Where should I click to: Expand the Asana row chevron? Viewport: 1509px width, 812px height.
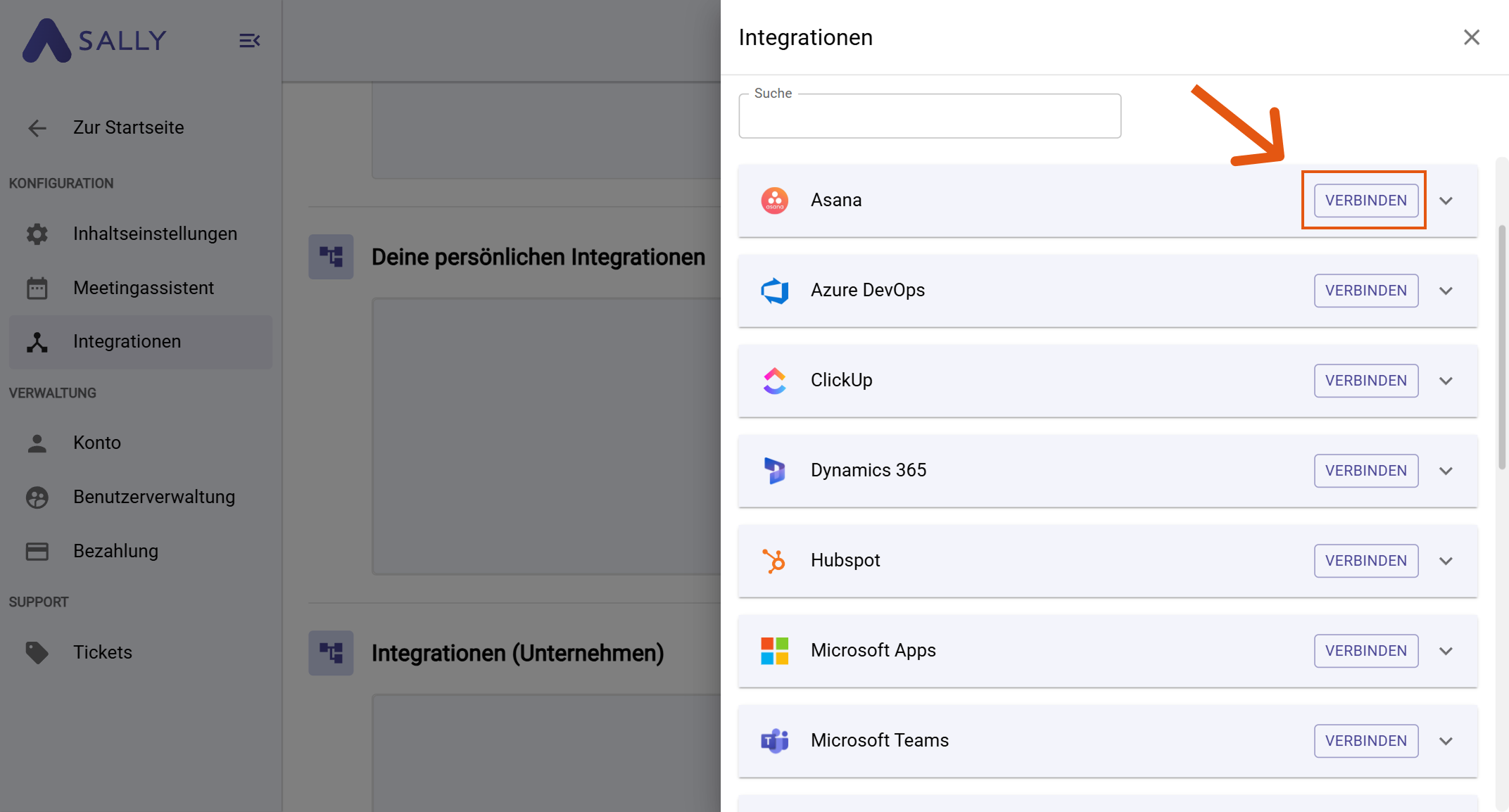1446,201
